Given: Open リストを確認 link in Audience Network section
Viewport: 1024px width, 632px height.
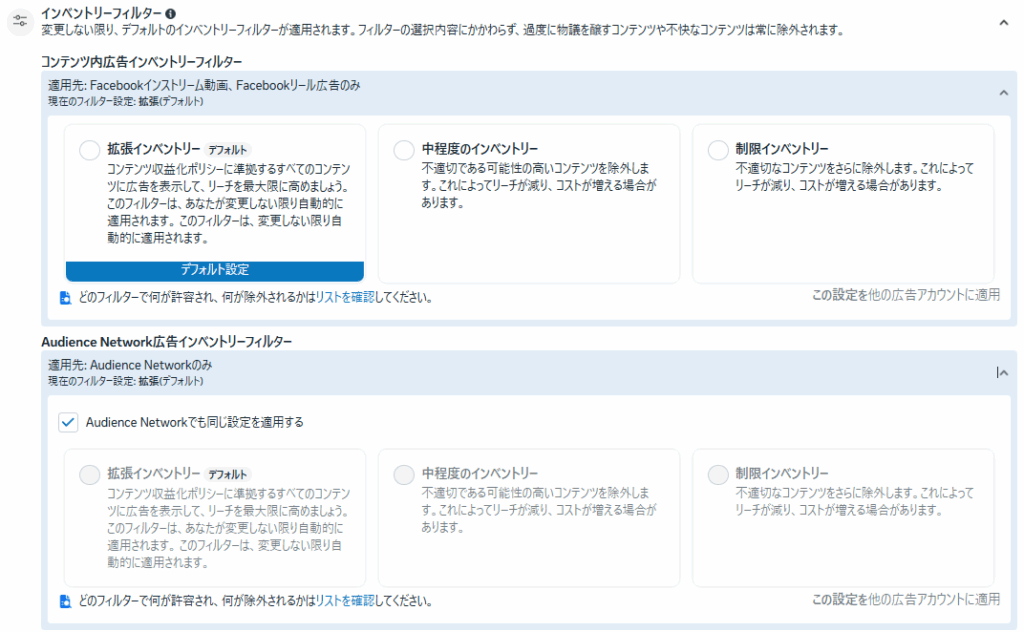Looking at the screenshot, I should coord(345,601).
